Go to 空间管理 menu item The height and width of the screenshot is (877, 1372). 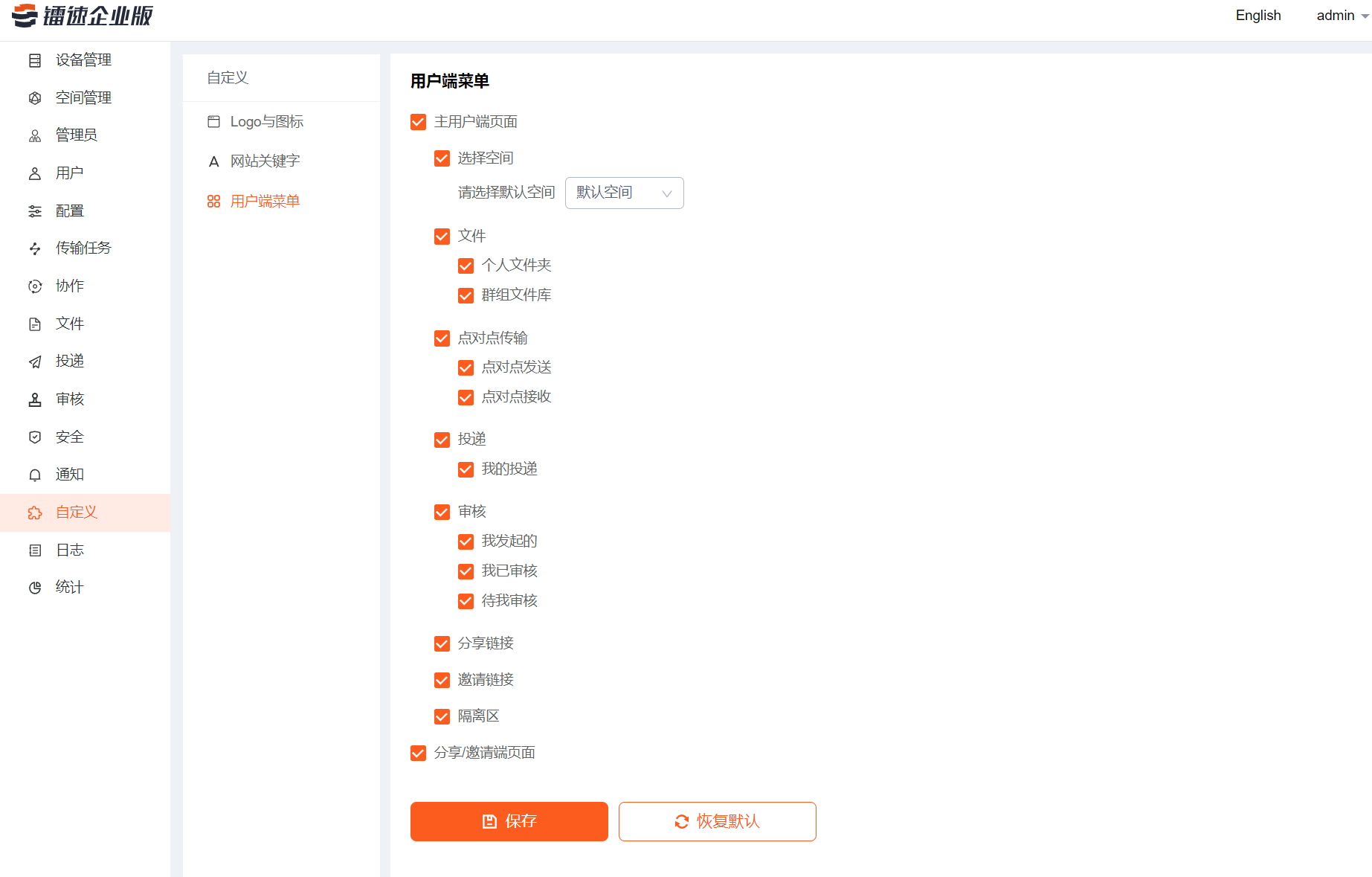click(x=85, y=98)
